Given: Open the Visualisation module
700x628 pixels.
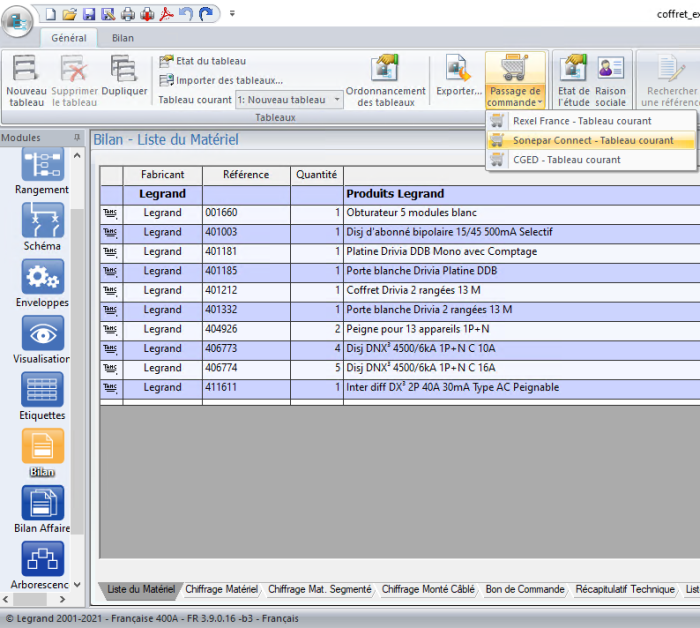Looking at the screenshot, I should [x=42, y=340].
